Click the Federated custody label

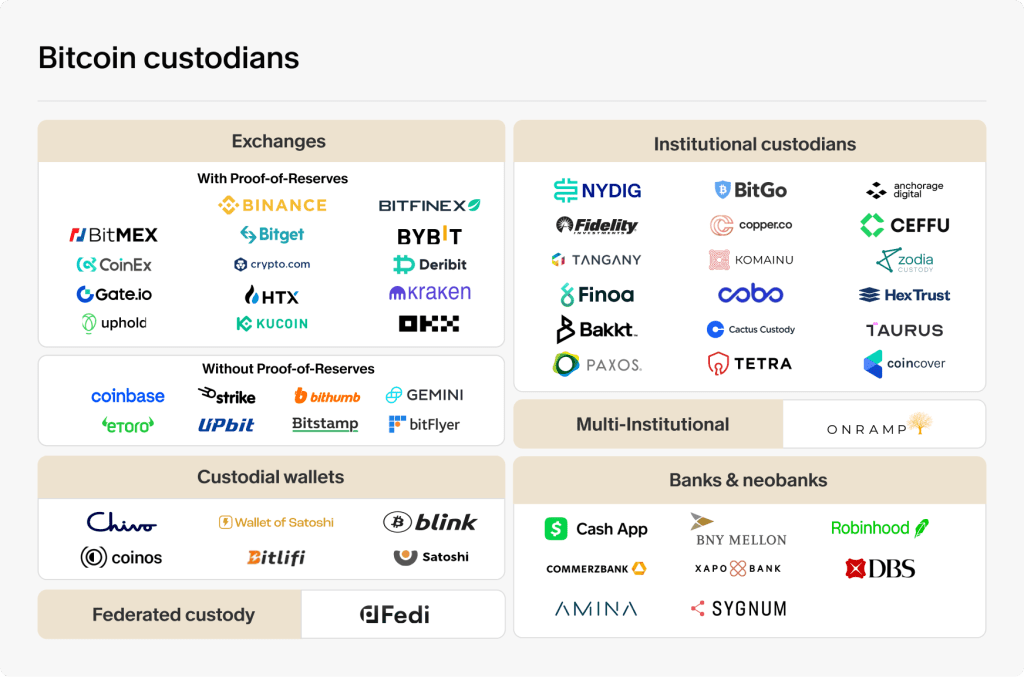(173, 614)
